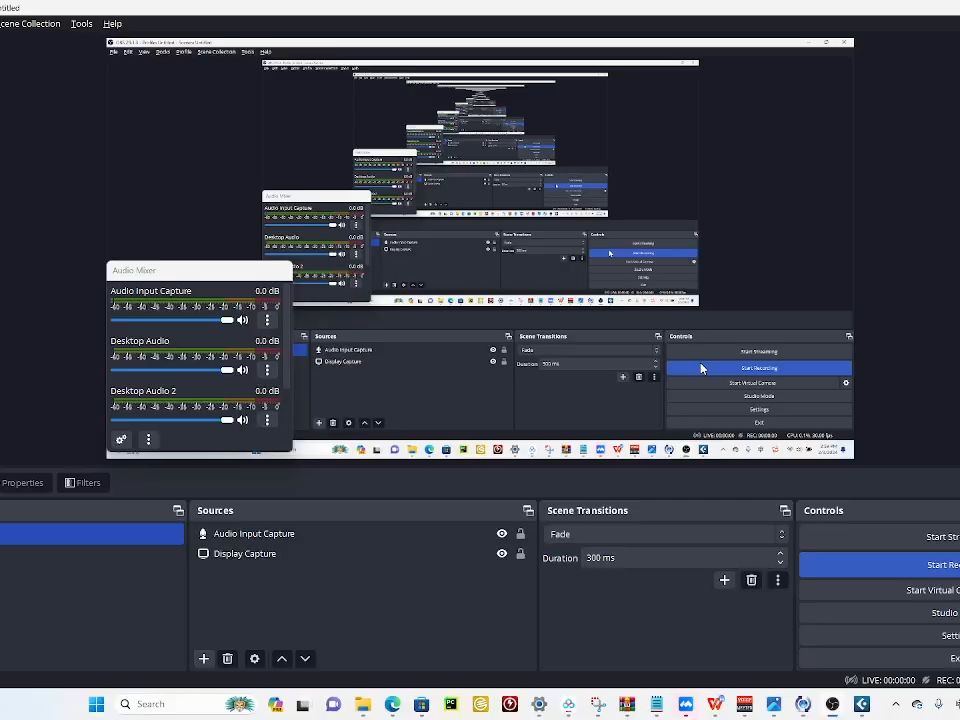960x720 pixels.
Task: Open the Edit menu in the previewed OBS window
Action: click(128, 52)
